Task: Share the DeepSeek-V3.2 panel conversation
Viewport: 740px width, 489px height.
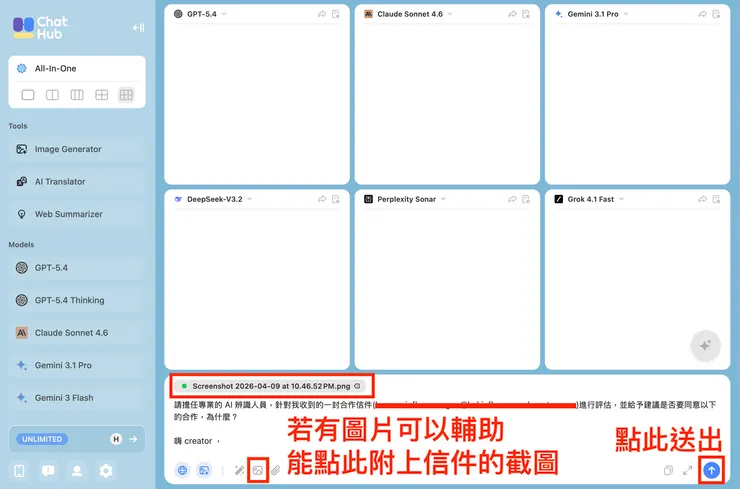Action: click(322, 199)
